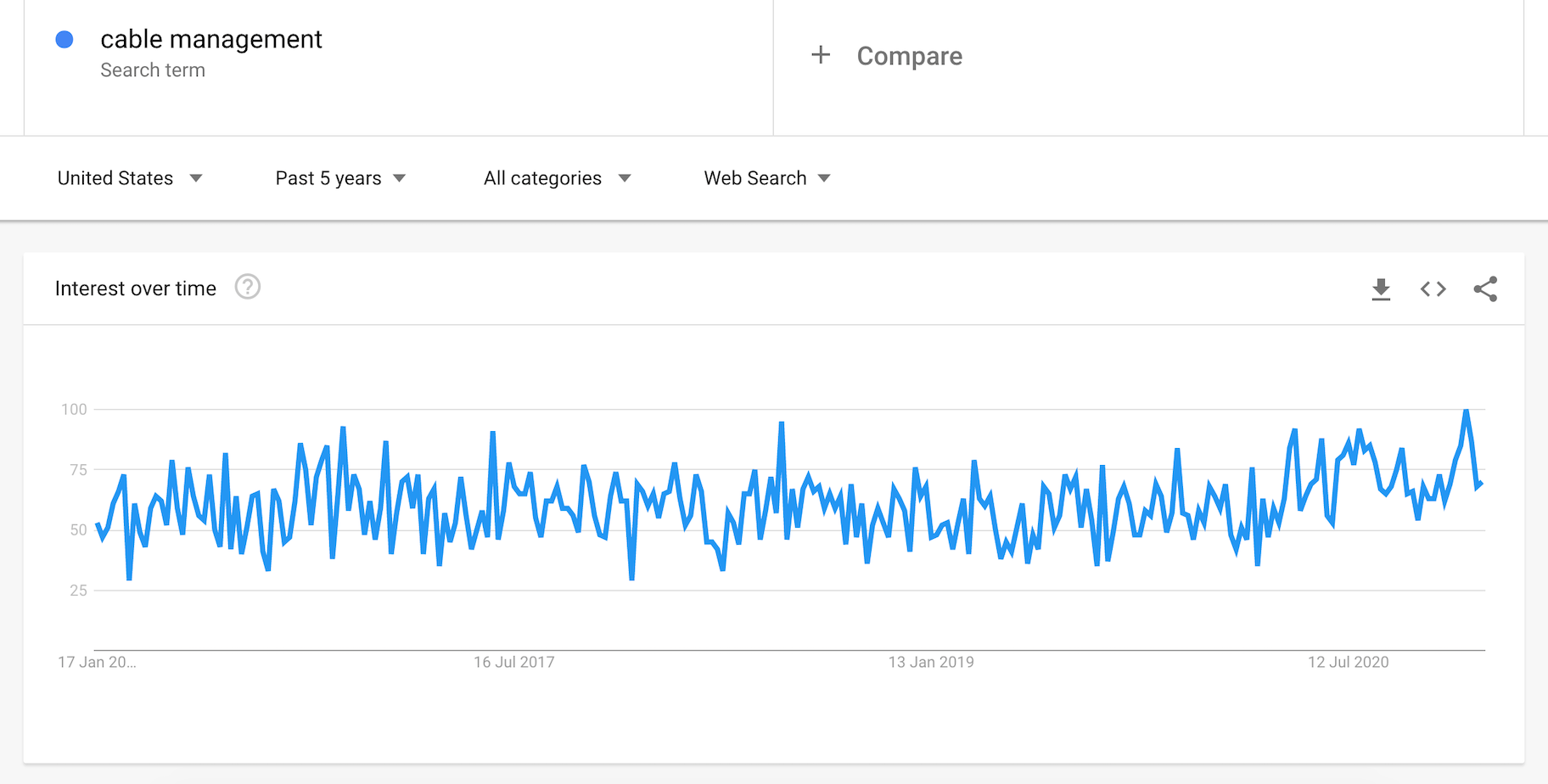Click the embed code icon
Screen dimensions: 1548x784
[x=1433, y=289]
